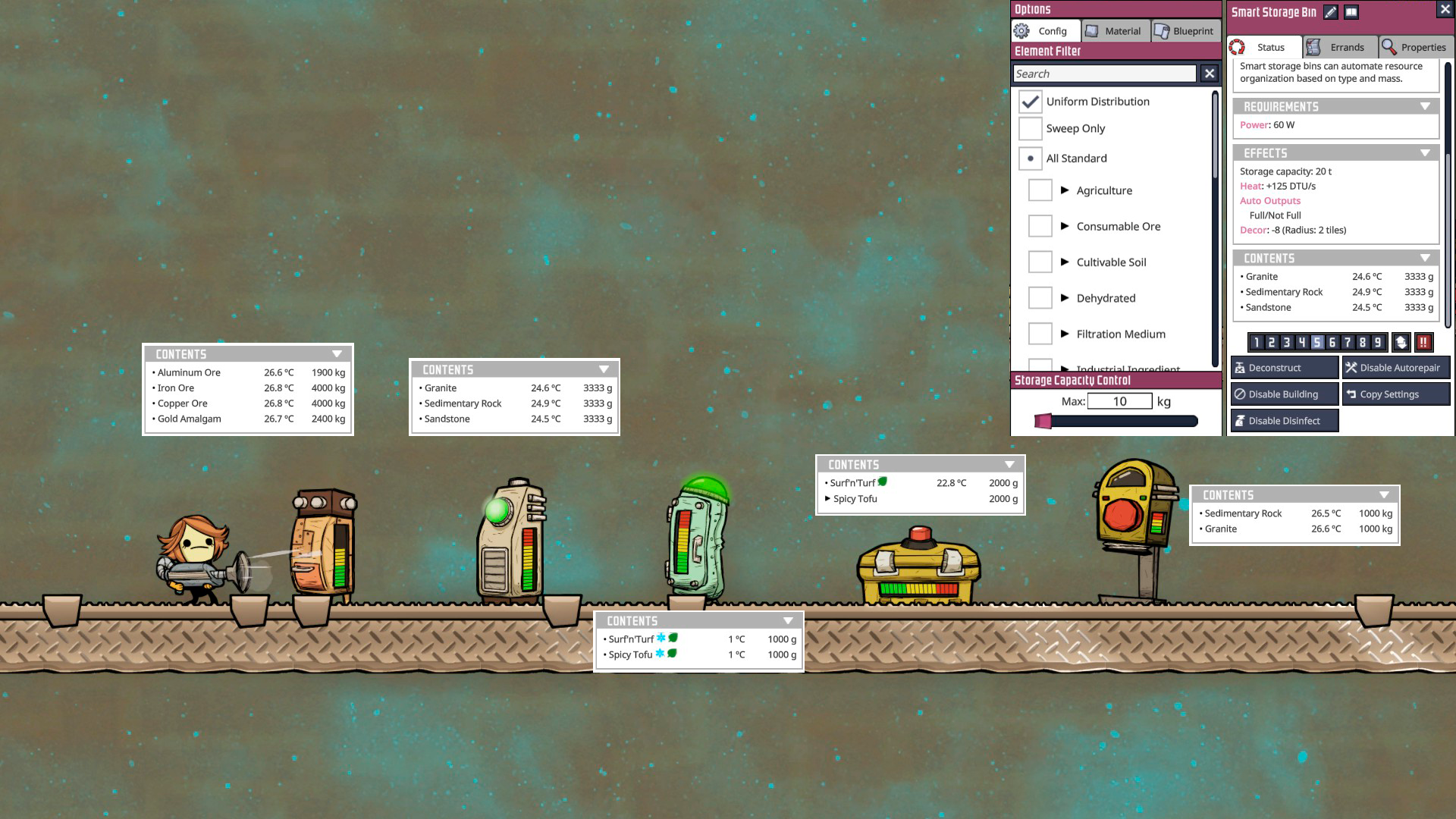Image resolution: width=1456 pixels, height=819 pixels.
Task: Set priority to 3
Action: 1287,343
